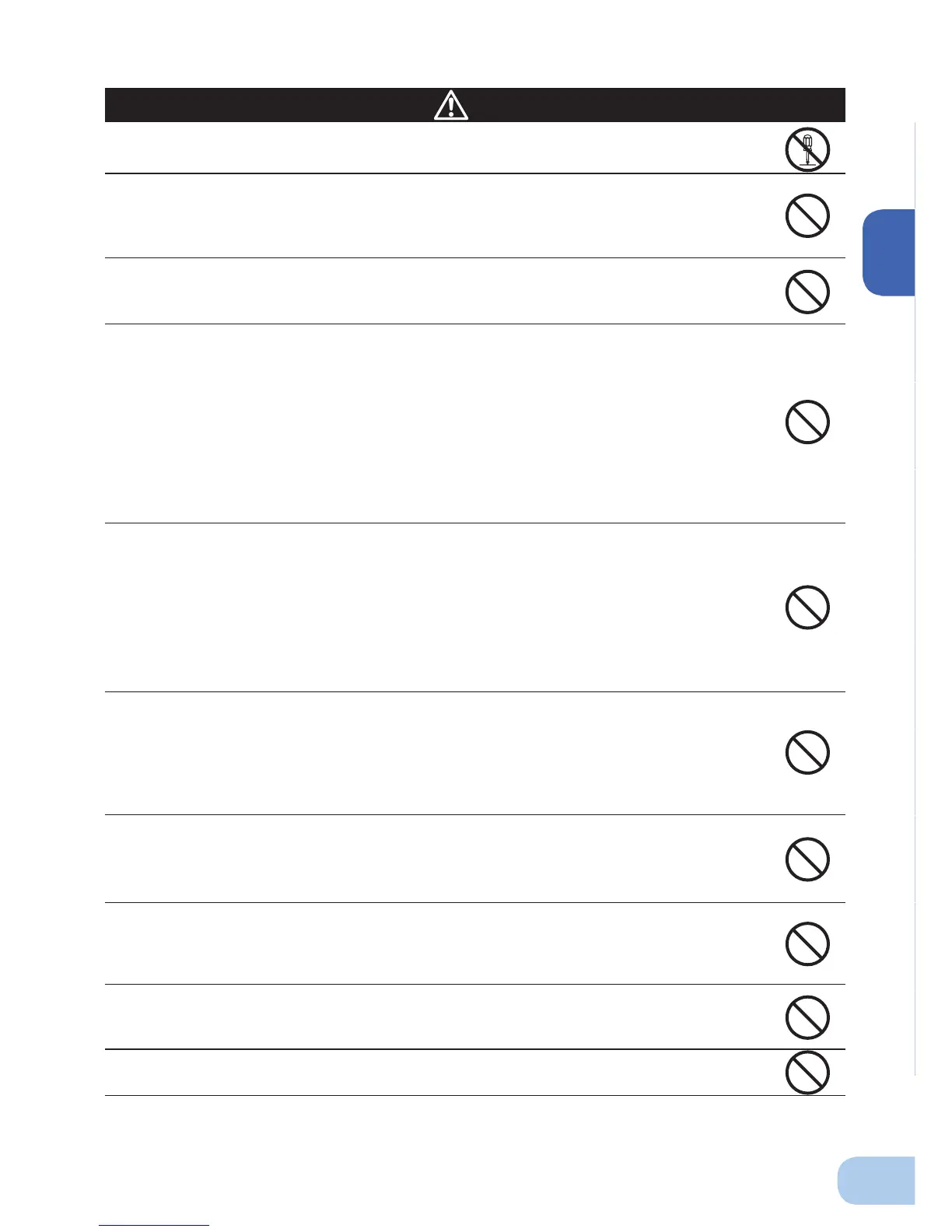Click the tallest table row's empty text area
The height and width of the screenshot is (1232, 952).
click(439, 423)
